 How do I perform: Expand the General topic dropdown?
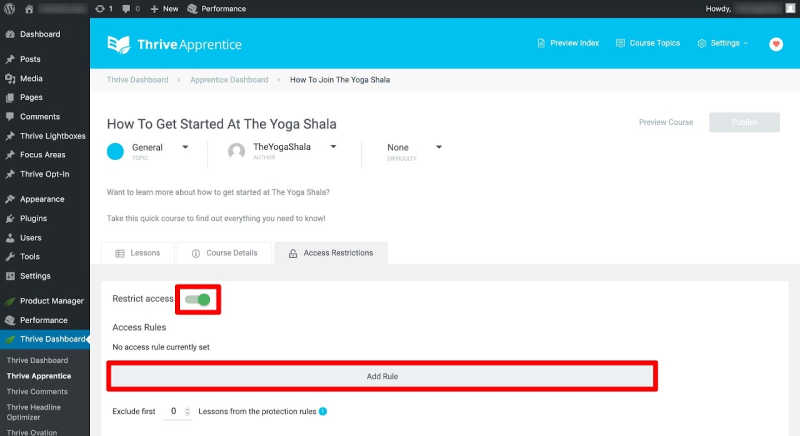[x=185, y=147]
